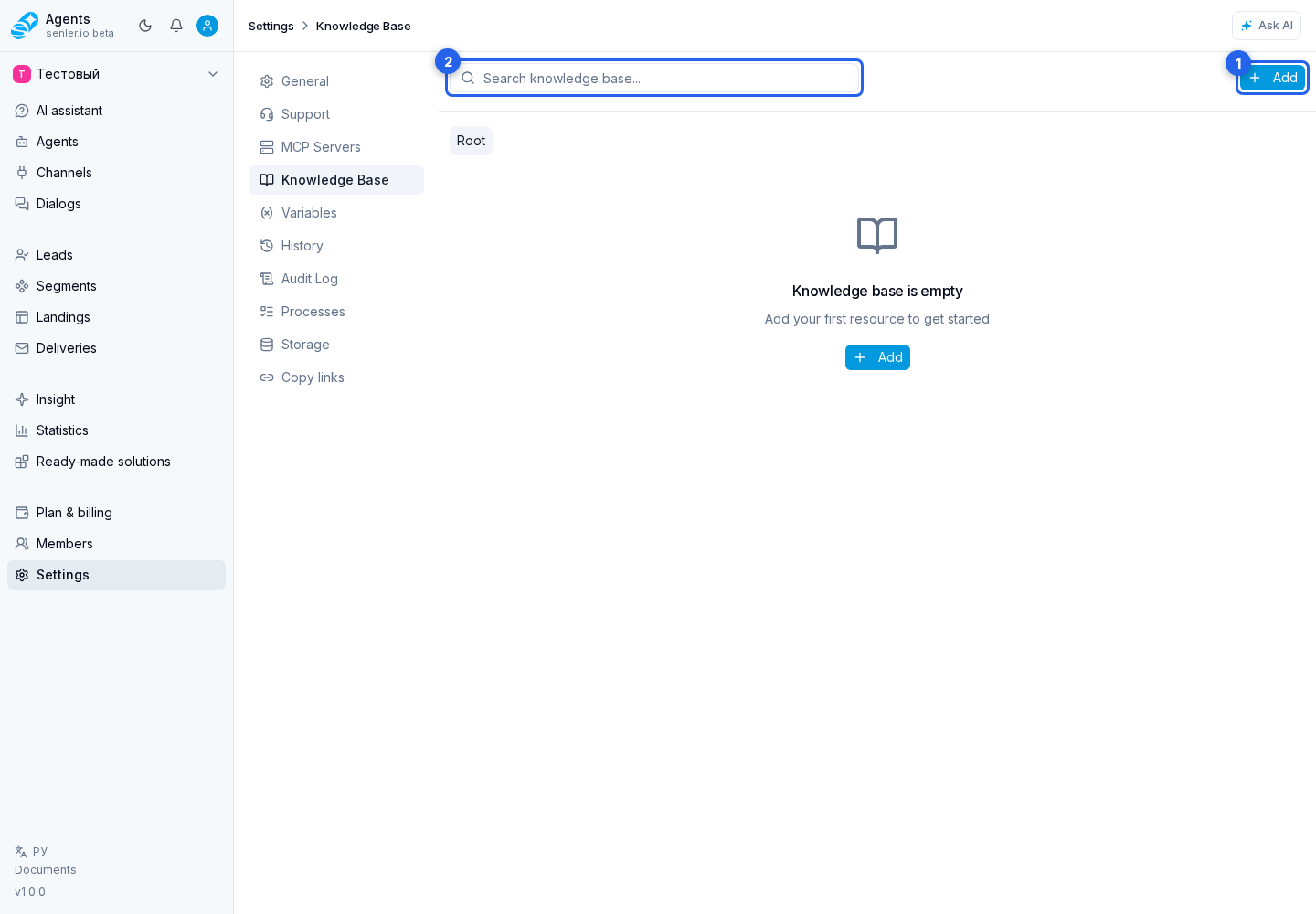Viewport: 1316px width, 914px height.
Task: Toggle dark mode moon icon
Action: click(x=145, y=26)
